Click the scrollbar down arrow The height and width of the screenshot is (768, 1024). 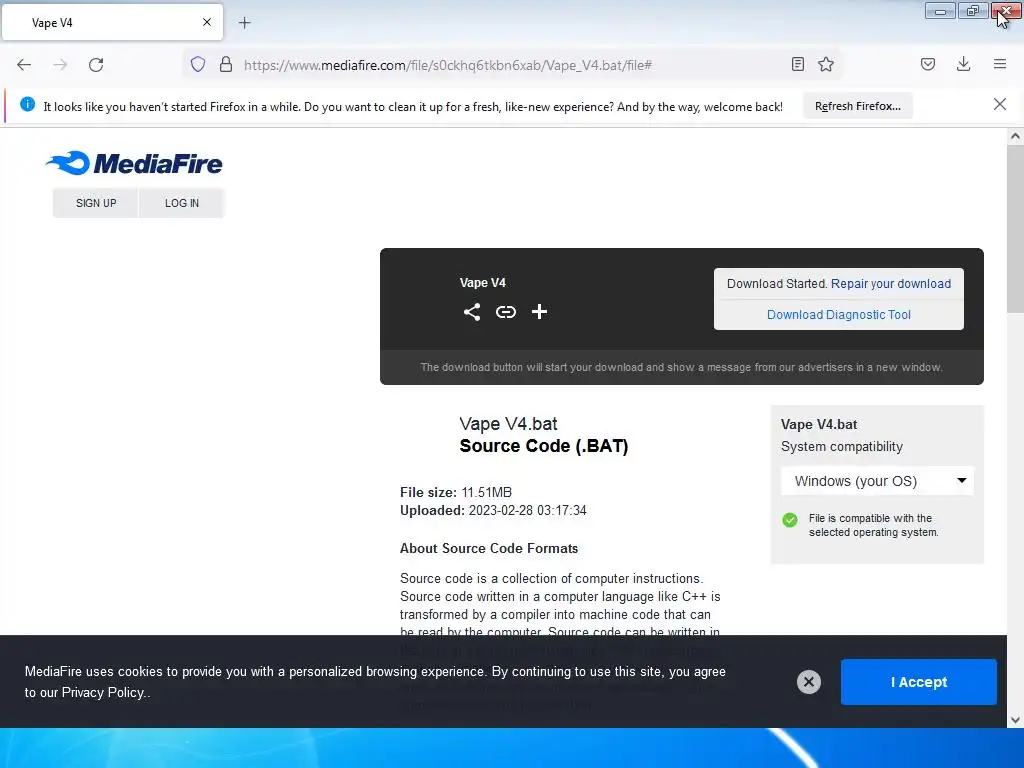[1015, 720]
